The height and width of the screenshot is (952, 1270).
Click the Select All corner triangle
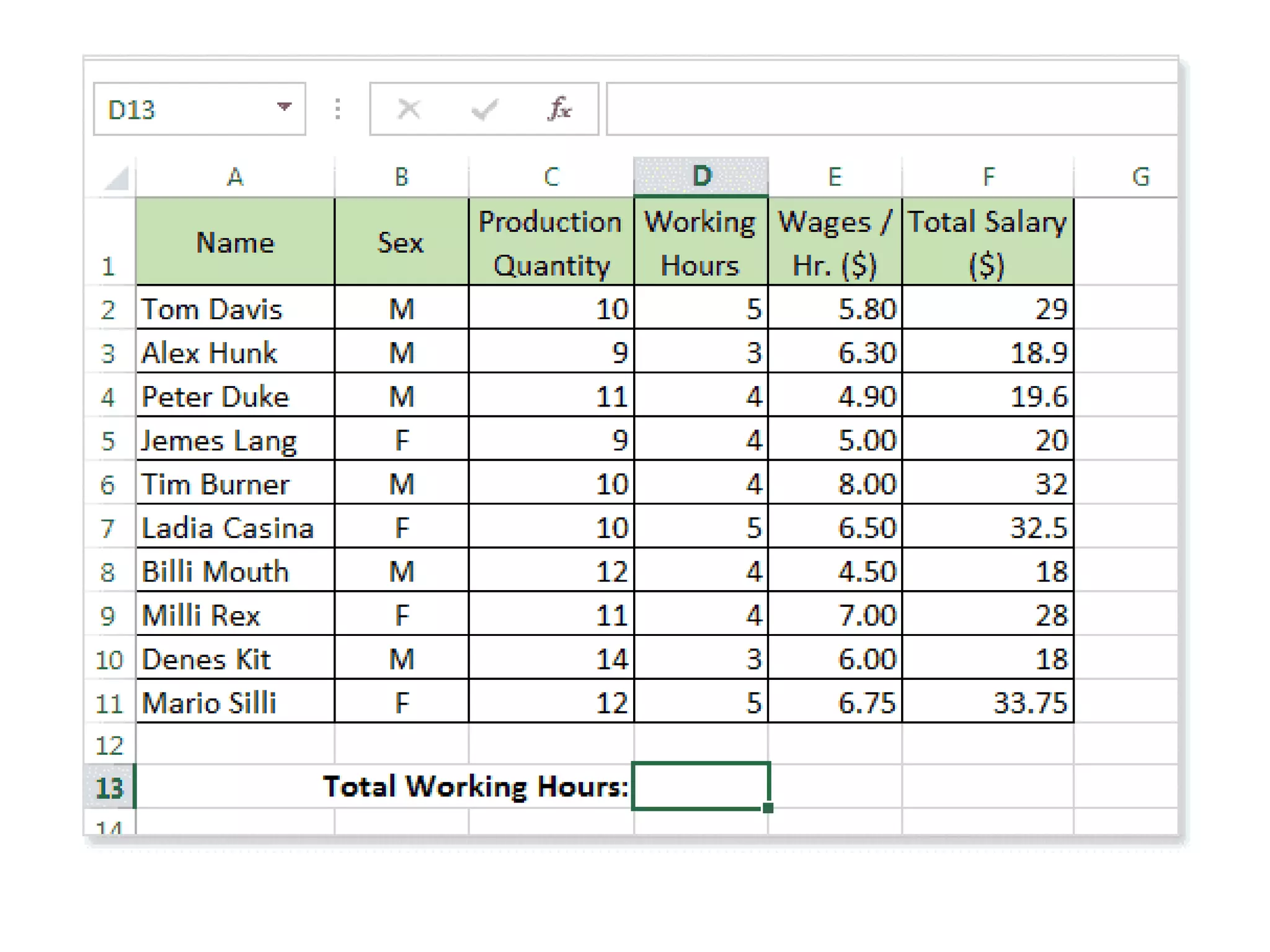[x=118, y=178]
